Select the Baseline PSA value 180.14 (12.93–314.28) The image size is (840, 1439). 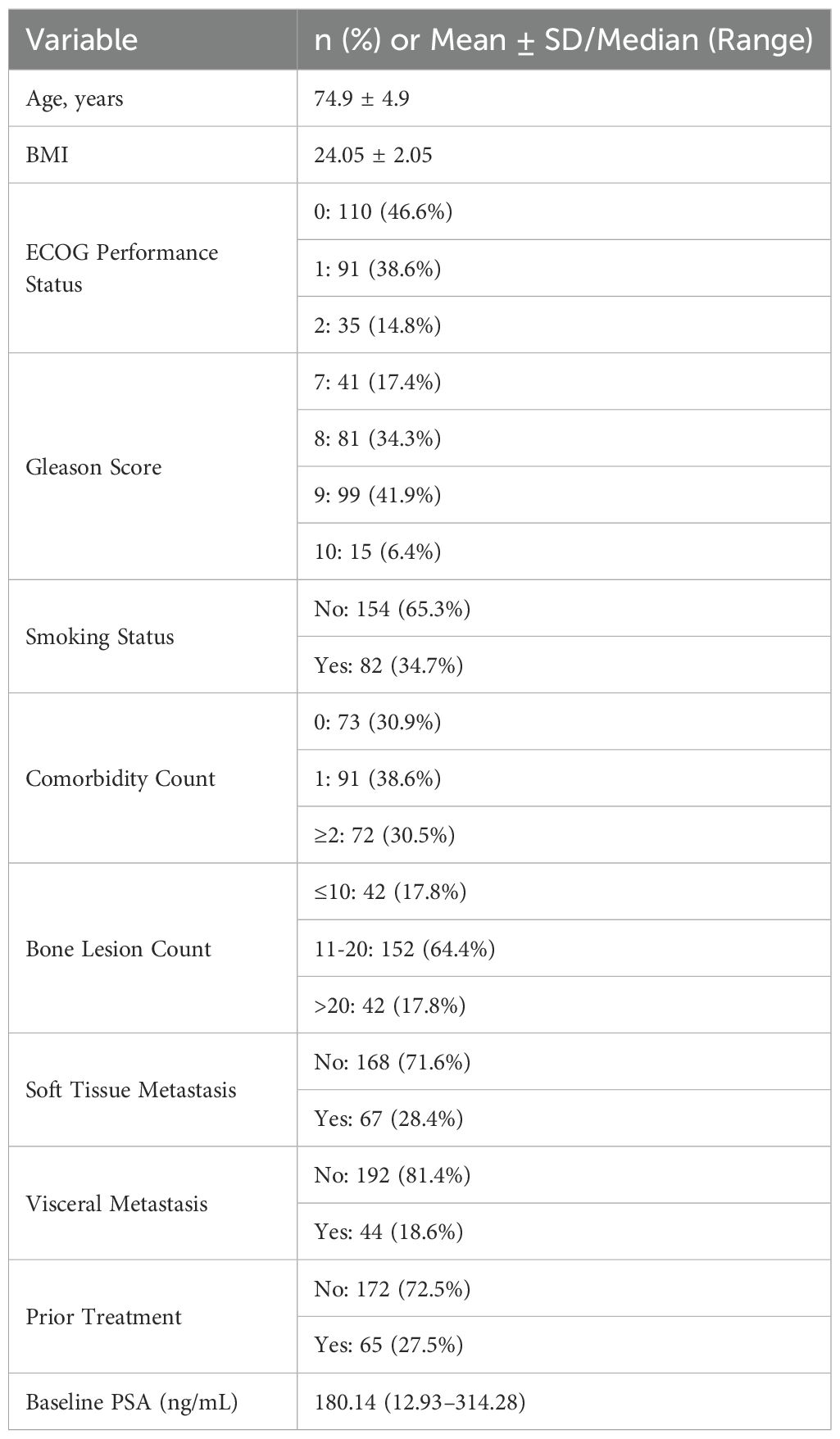(x=420, y=1402)
